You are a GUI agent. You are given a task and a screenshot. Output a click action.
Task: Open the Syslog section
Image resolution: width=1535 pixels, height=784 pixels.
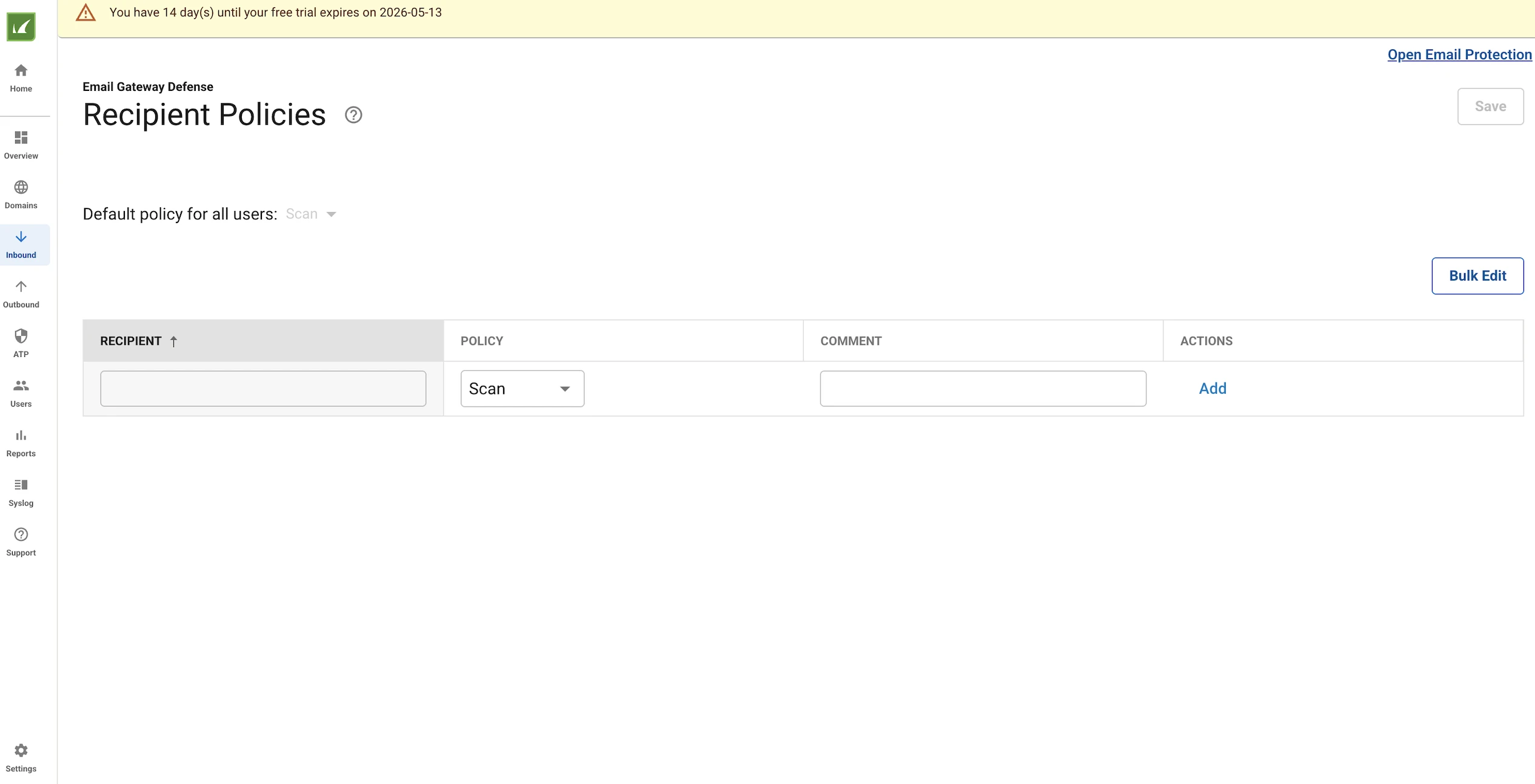[x=21, y=493]
